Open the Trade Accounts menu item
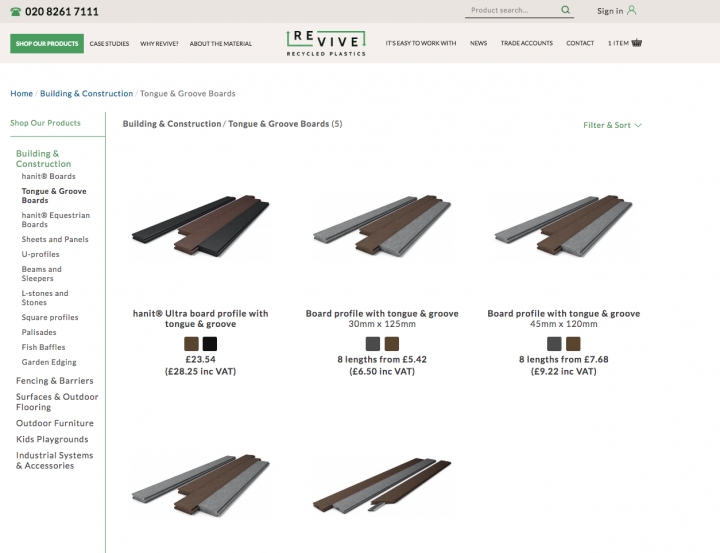 pyautogui.click(x=526, y=43)
